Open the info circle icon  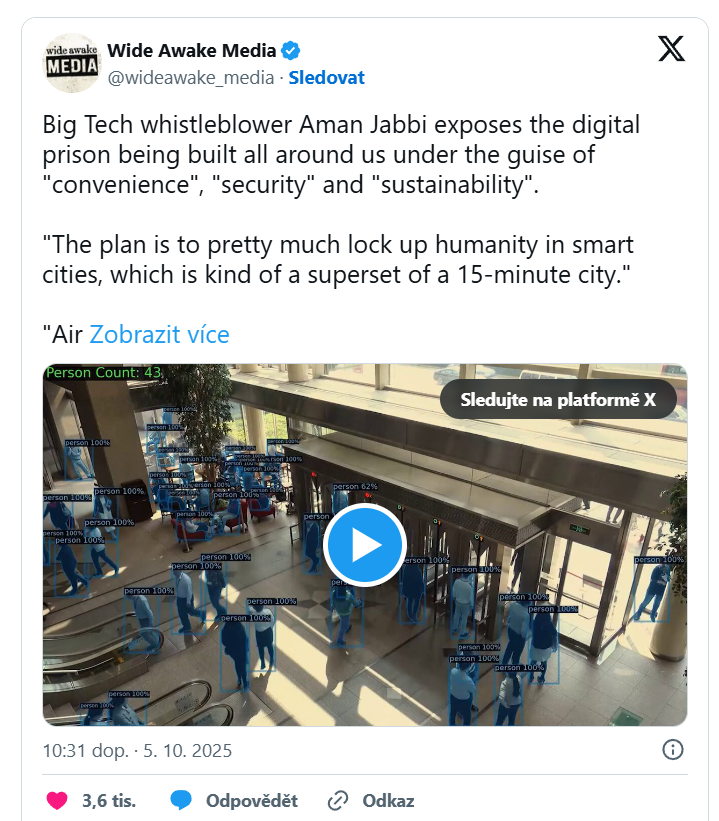(x=673, y=749)
